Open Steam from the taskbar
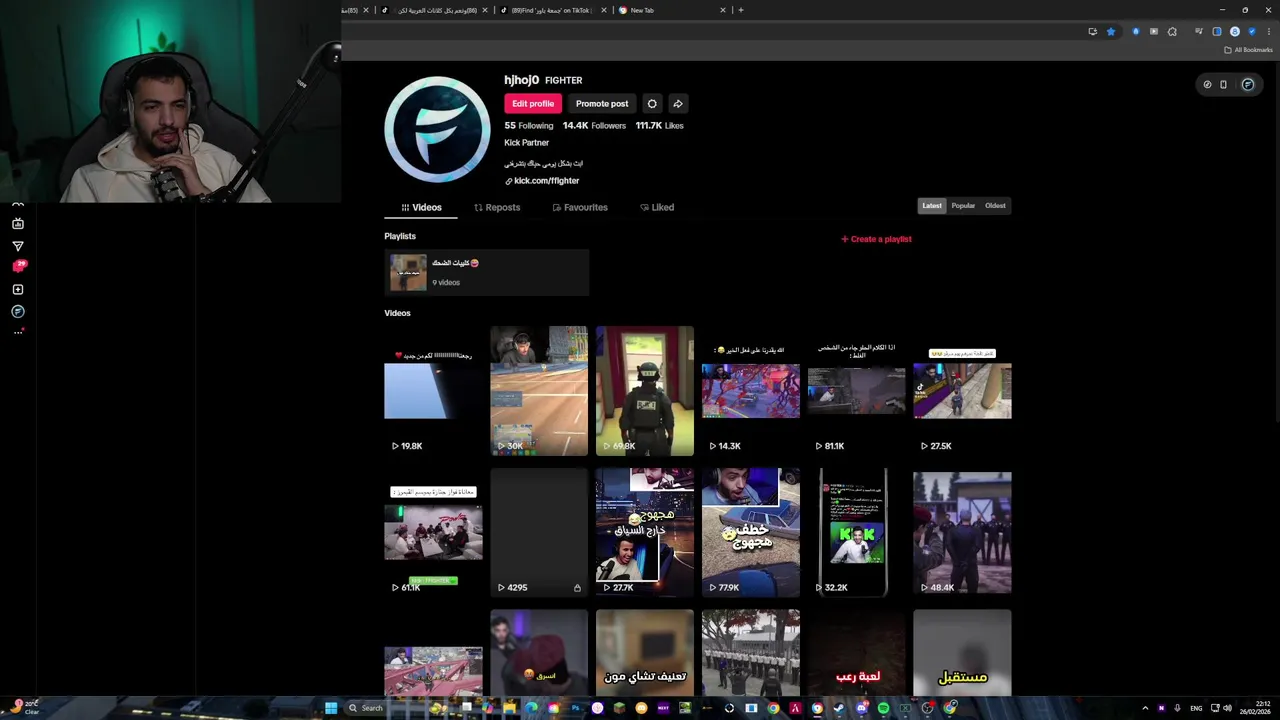 point(839,708)
